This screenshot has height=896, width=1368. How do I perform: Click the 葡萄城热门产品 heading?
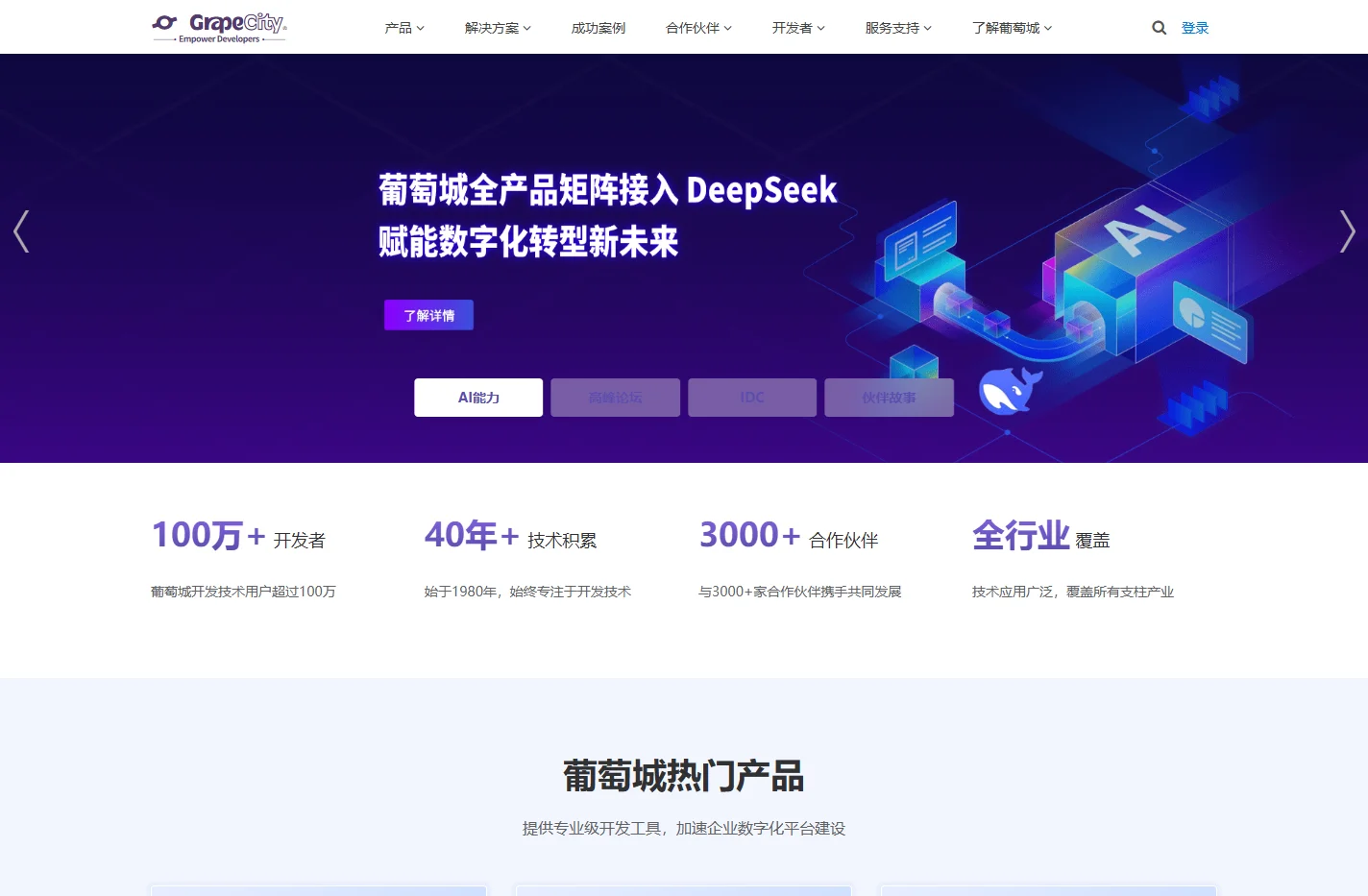coord(684,776)
